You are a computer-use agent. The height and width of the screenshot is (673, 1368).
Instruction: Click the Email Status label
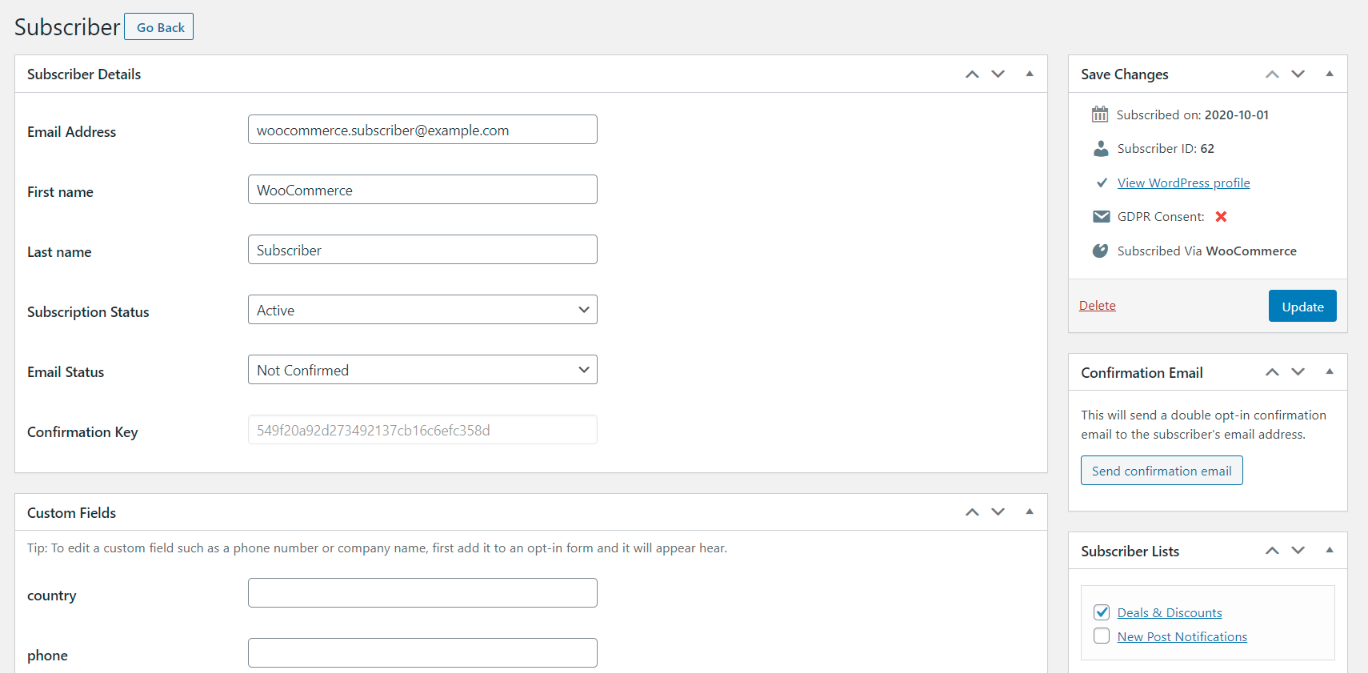point(66,372)
